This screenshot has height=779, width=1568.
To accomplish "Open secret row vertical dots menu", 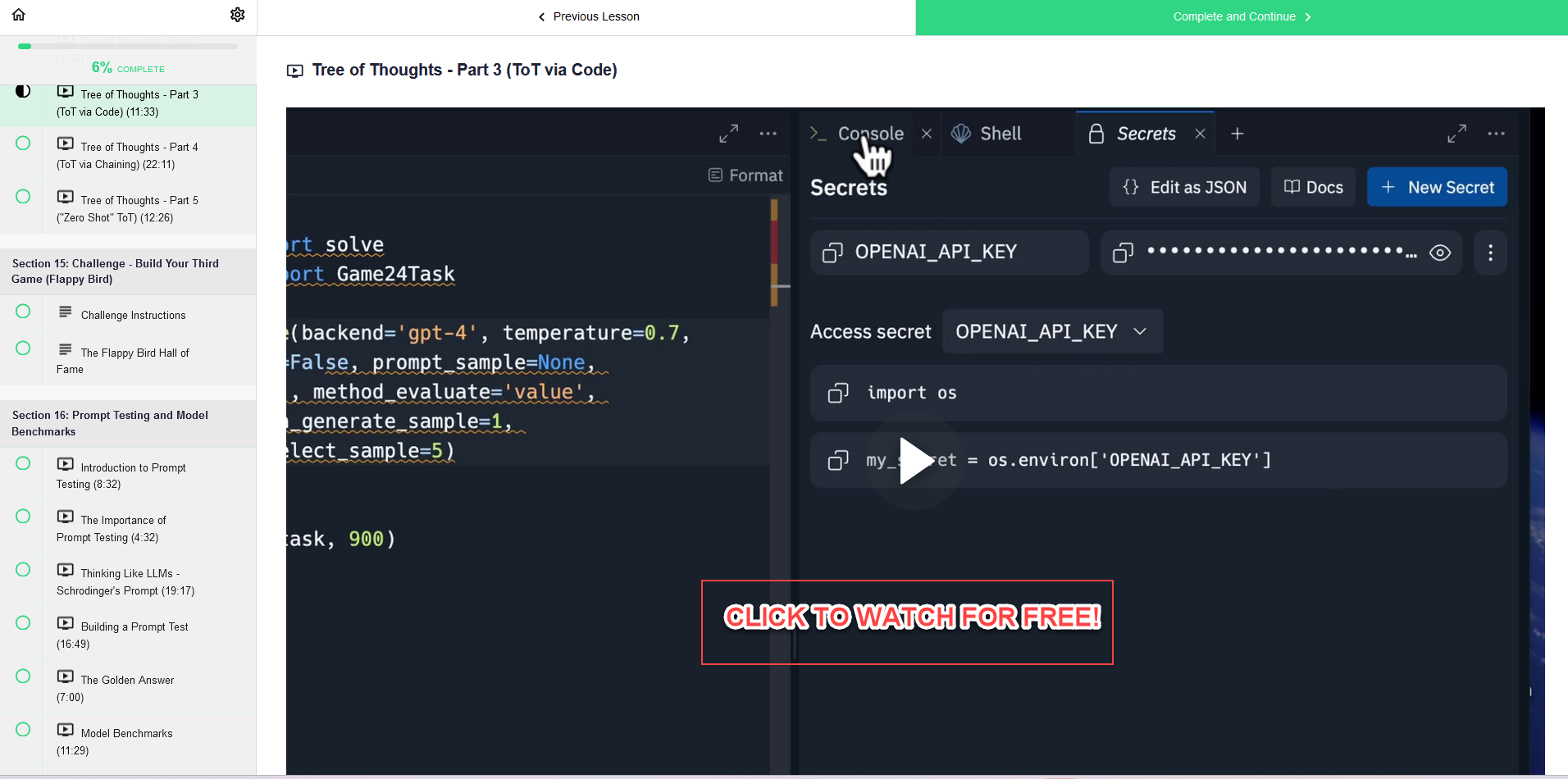I will coord(1491,253).
